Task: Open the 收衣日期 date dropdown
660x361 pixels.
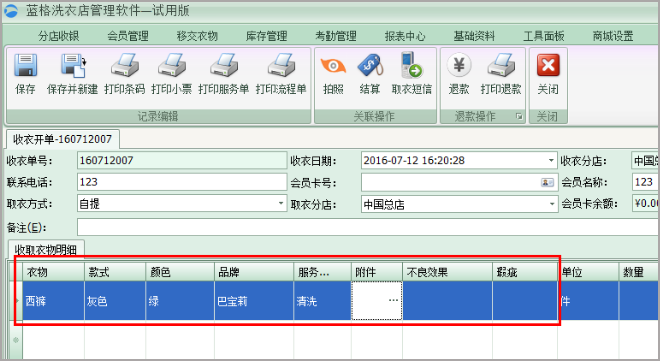Action: click(551, 160)
